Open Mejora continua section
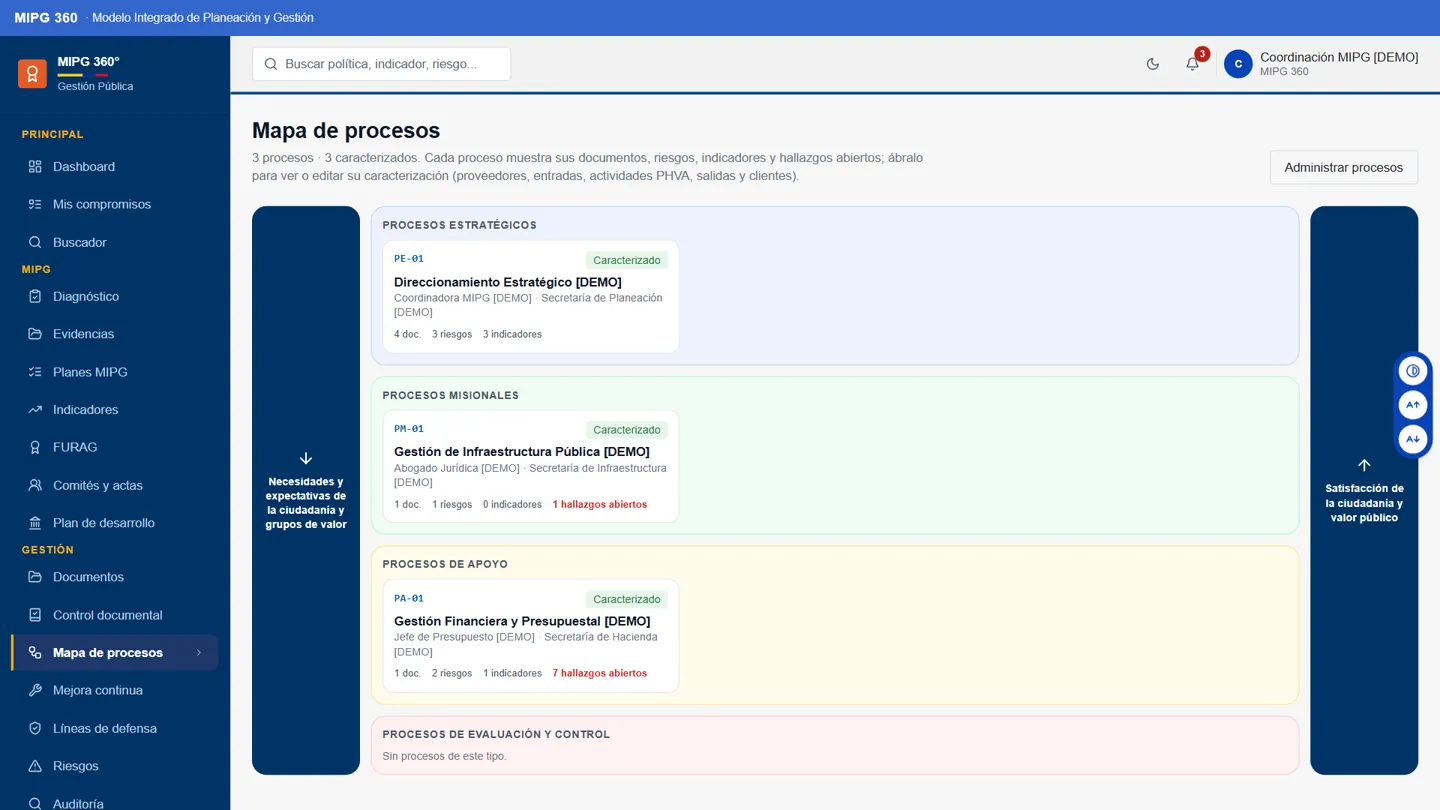Viewport: 1440px width, 810px height. tap(115, 690)
